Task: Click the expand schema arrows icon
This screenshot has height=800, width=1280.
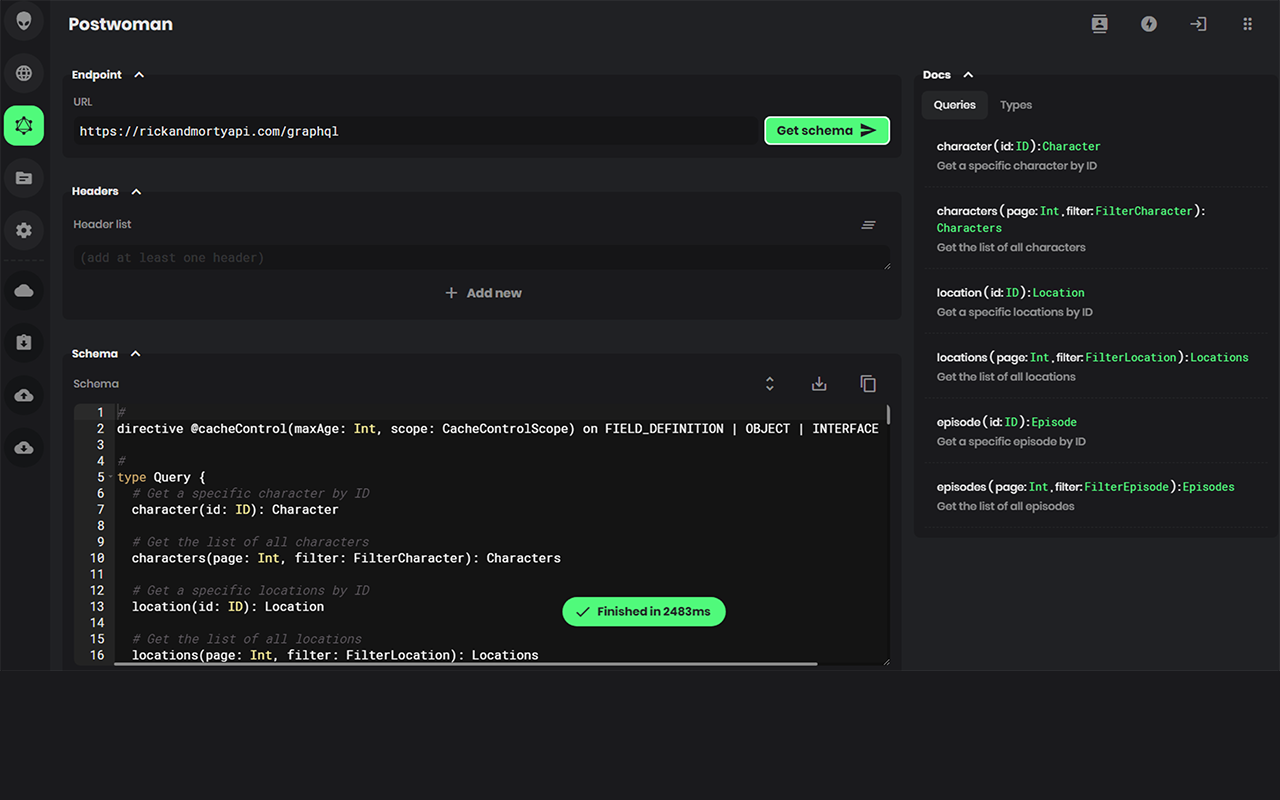Action: [770, 384]
